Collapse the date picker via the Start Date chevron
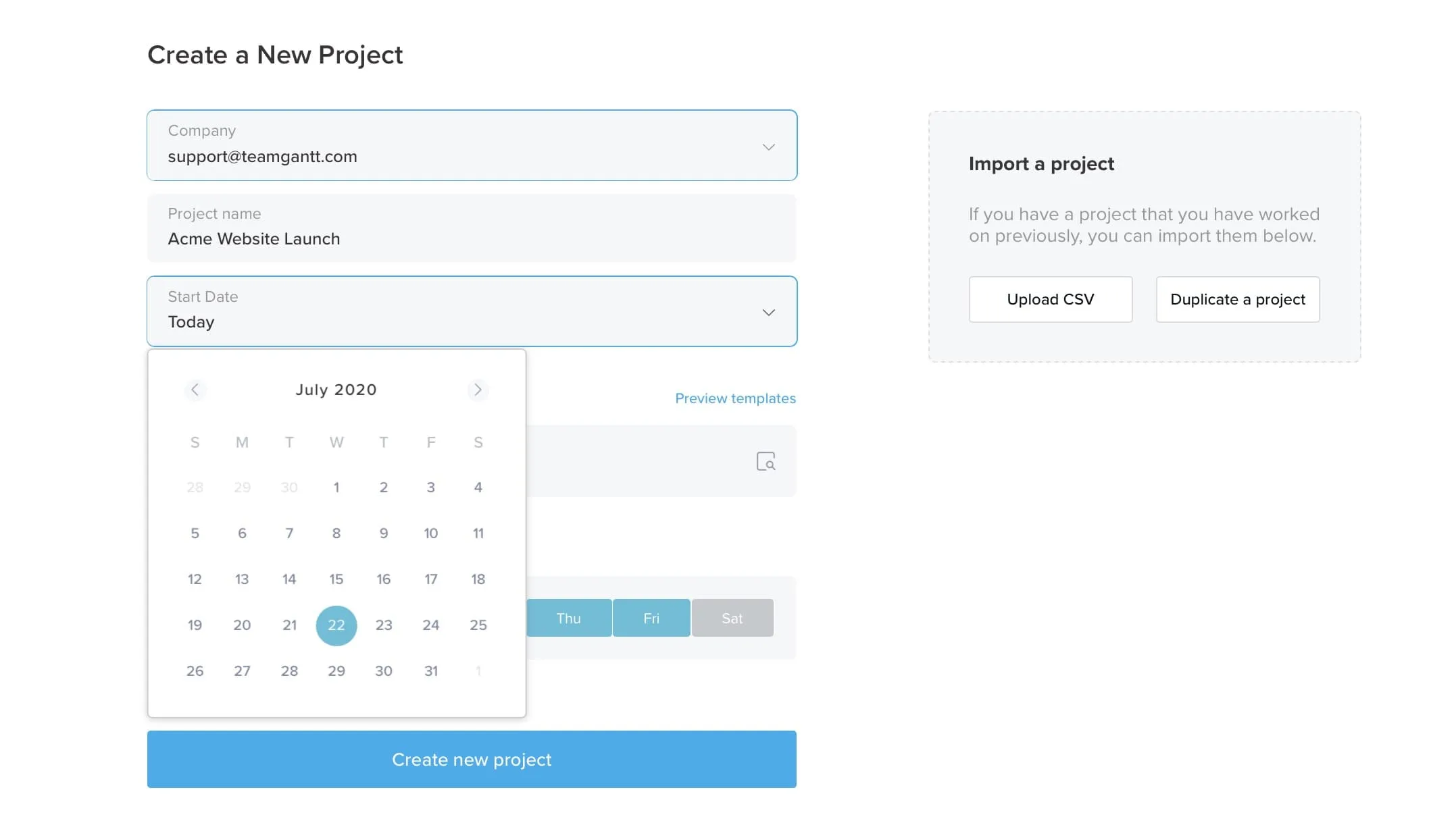Viewport: 1431px width, 840px height. click(768, 312)
